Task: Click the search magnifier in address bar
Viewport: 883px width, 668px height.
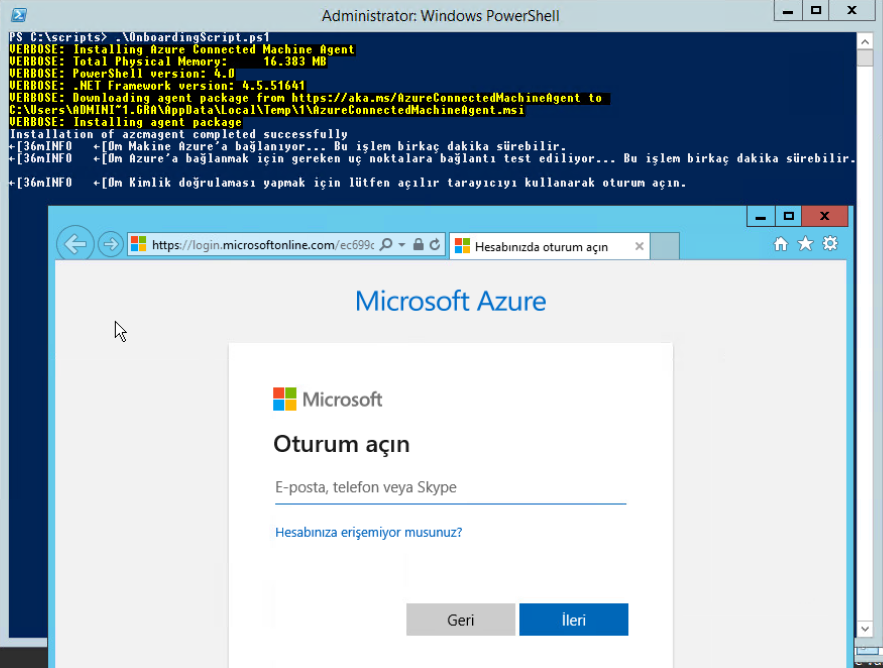Action: pos(386,244)
